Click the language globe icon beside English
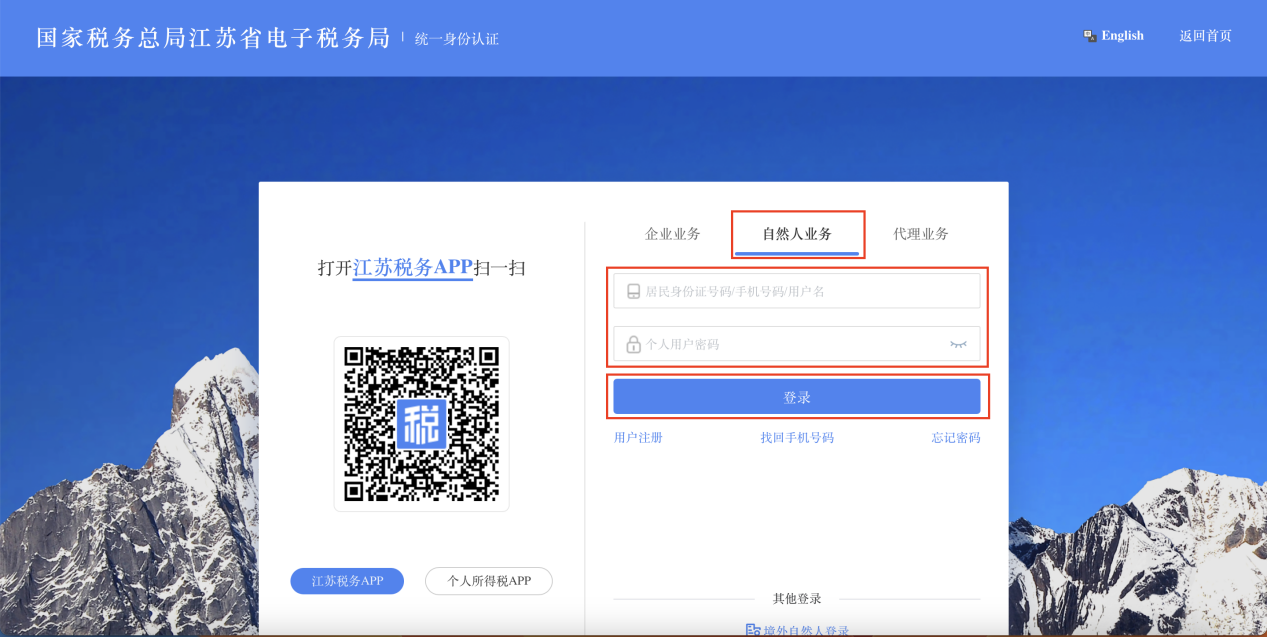The height and width of the screenshot is (637, 1267). tap(1090, 36)
